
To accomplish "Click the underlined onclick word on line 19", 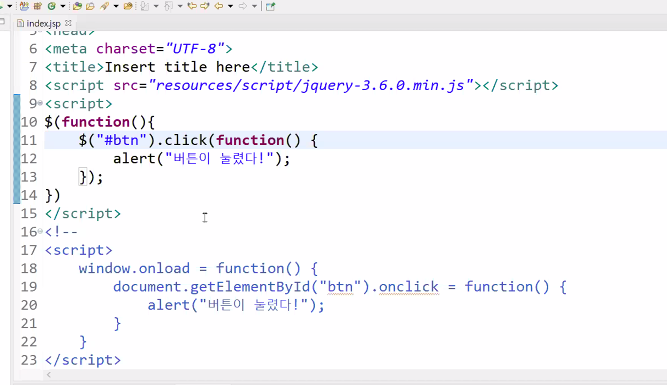I will pyautogui.click(x=408, y=286).
